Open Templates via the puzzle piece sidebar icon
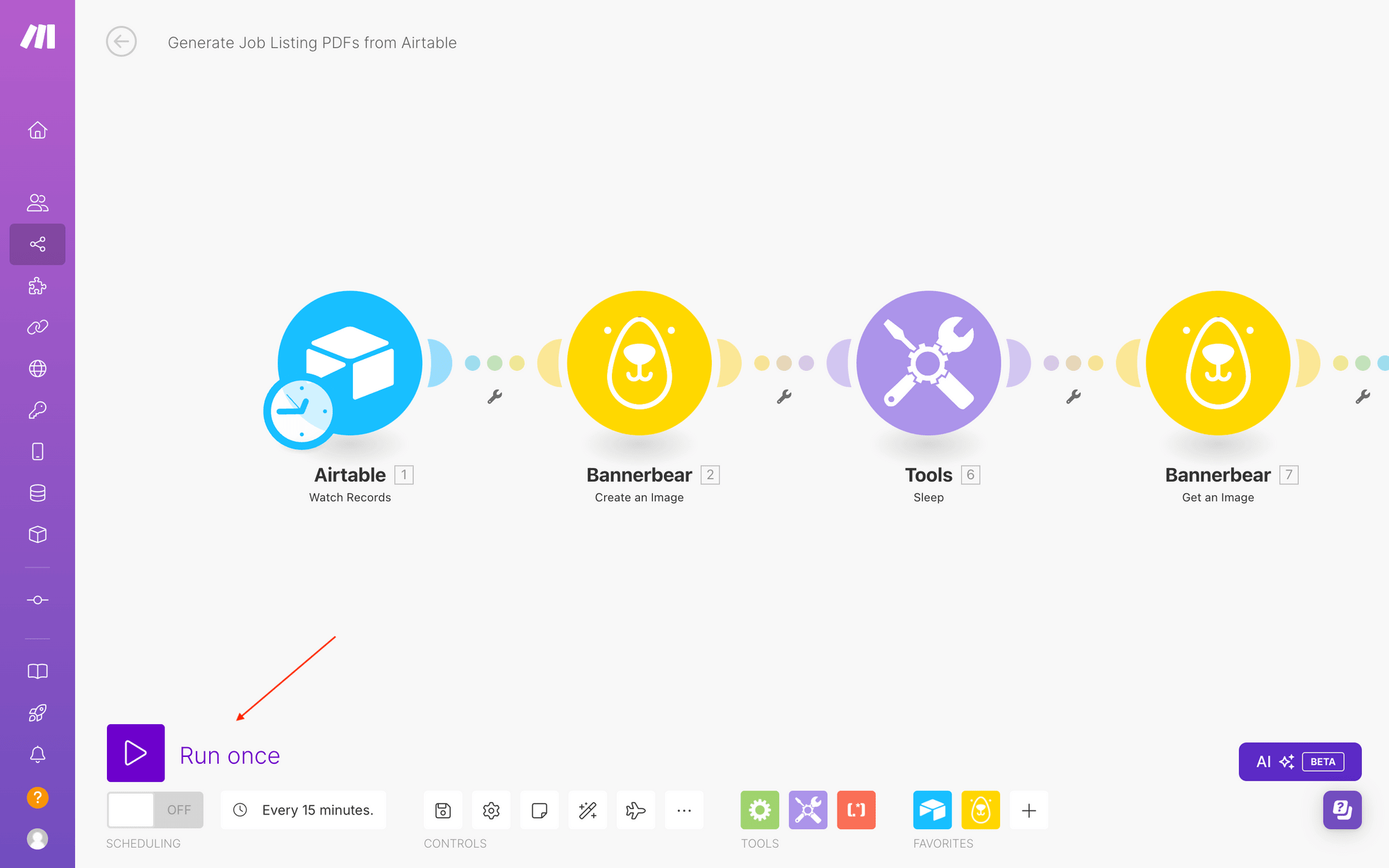Image resolution: width=1389 pixels, height=868 pixels. [x=38, y=286]
